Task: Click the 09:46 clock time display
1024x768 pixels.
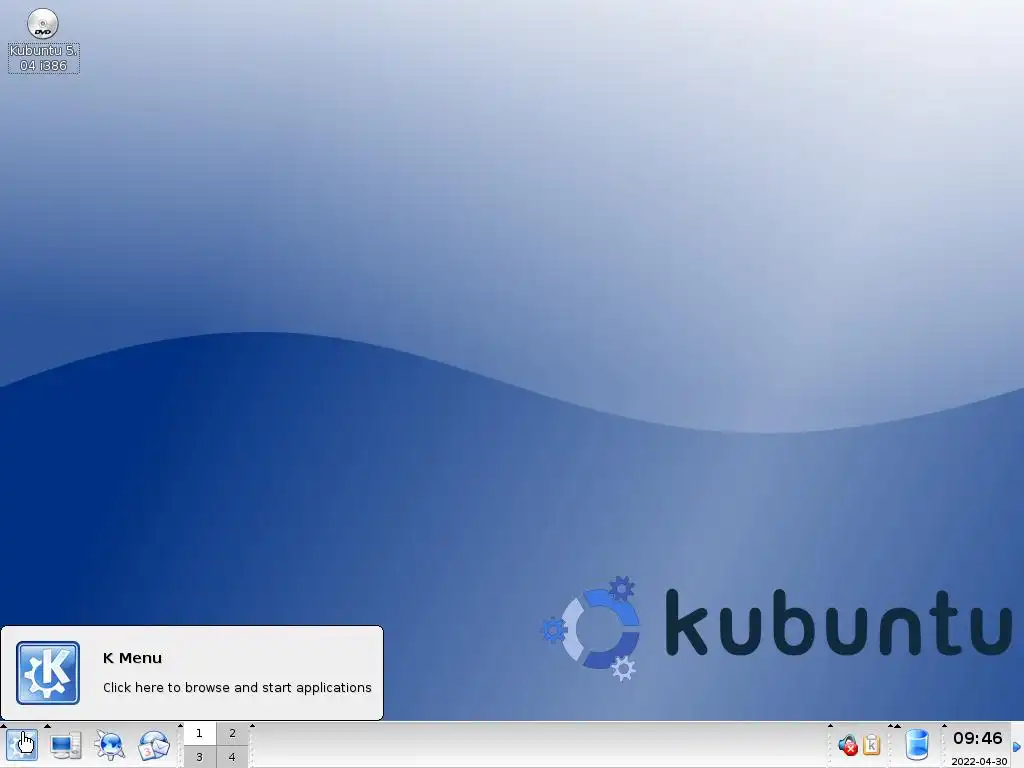Action: [978, 739]
